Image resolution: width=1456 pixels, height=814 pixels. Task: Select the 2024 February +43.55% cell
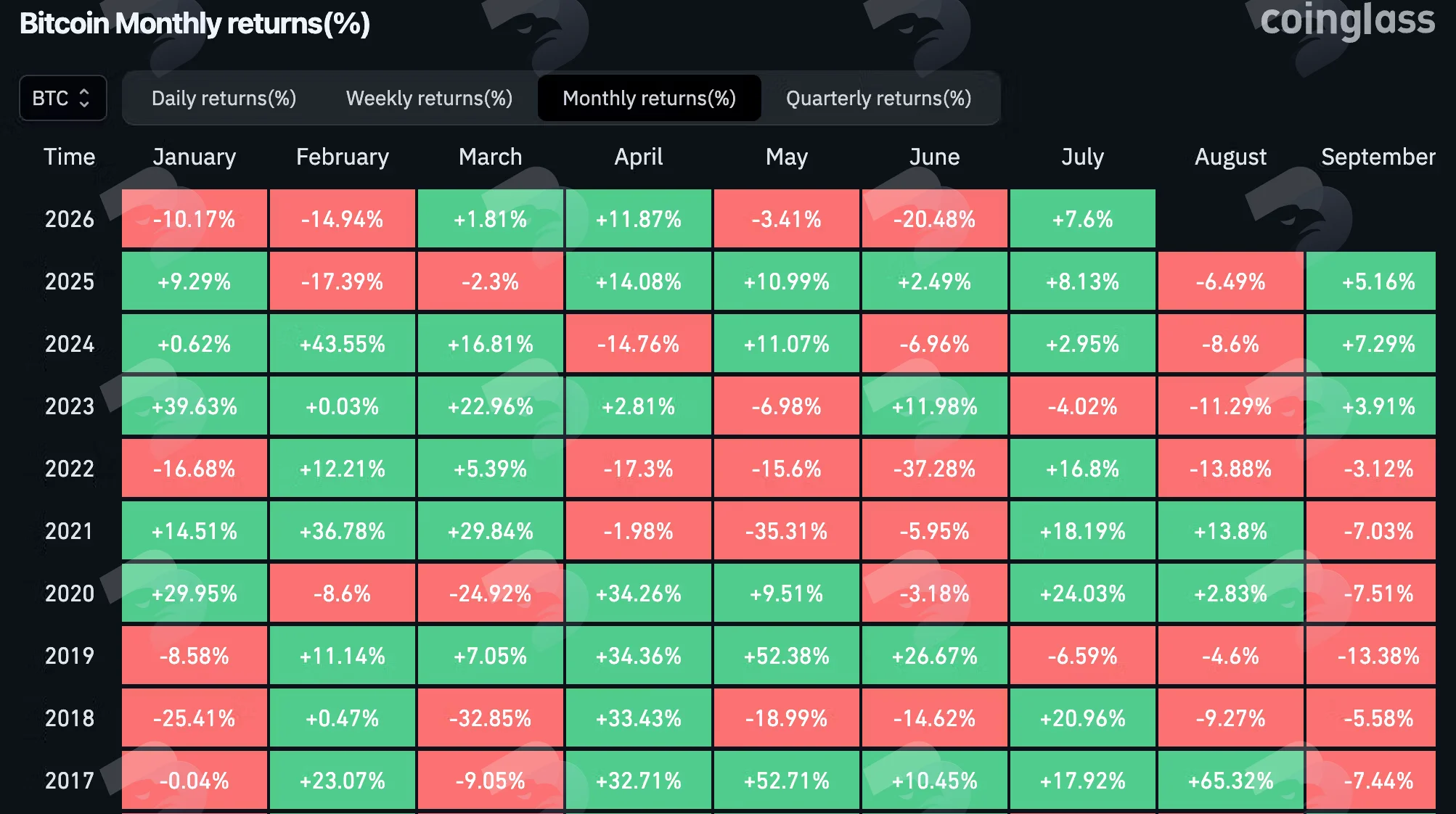[342, 344]
